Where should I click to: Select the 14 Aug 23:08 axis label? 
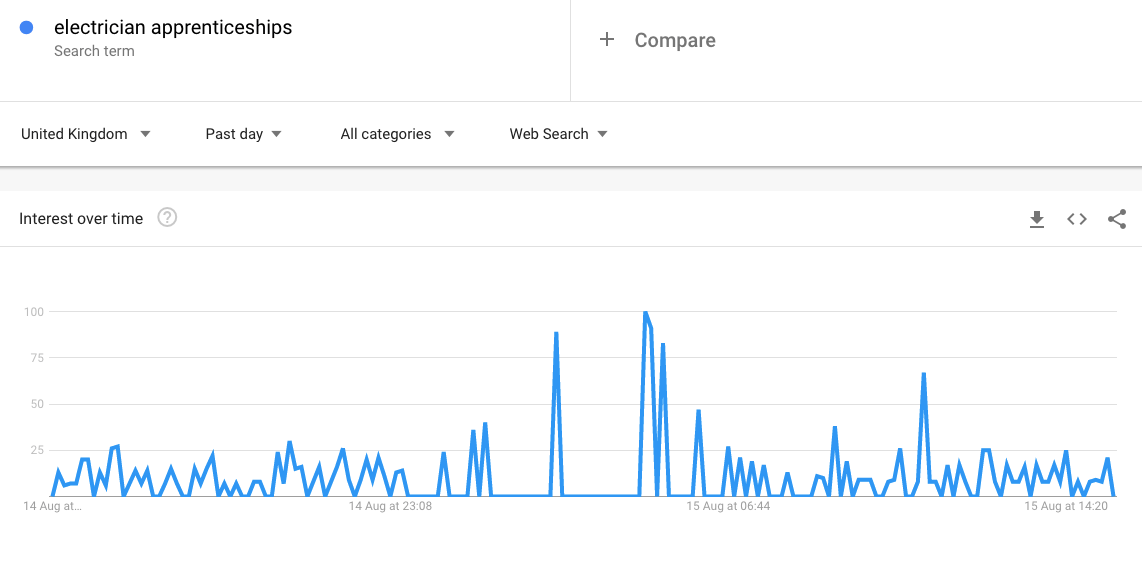click(390, 507)
